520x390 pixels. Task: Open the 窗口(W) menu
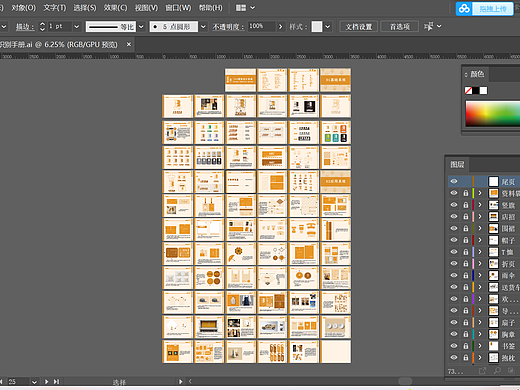click(178, 8)
